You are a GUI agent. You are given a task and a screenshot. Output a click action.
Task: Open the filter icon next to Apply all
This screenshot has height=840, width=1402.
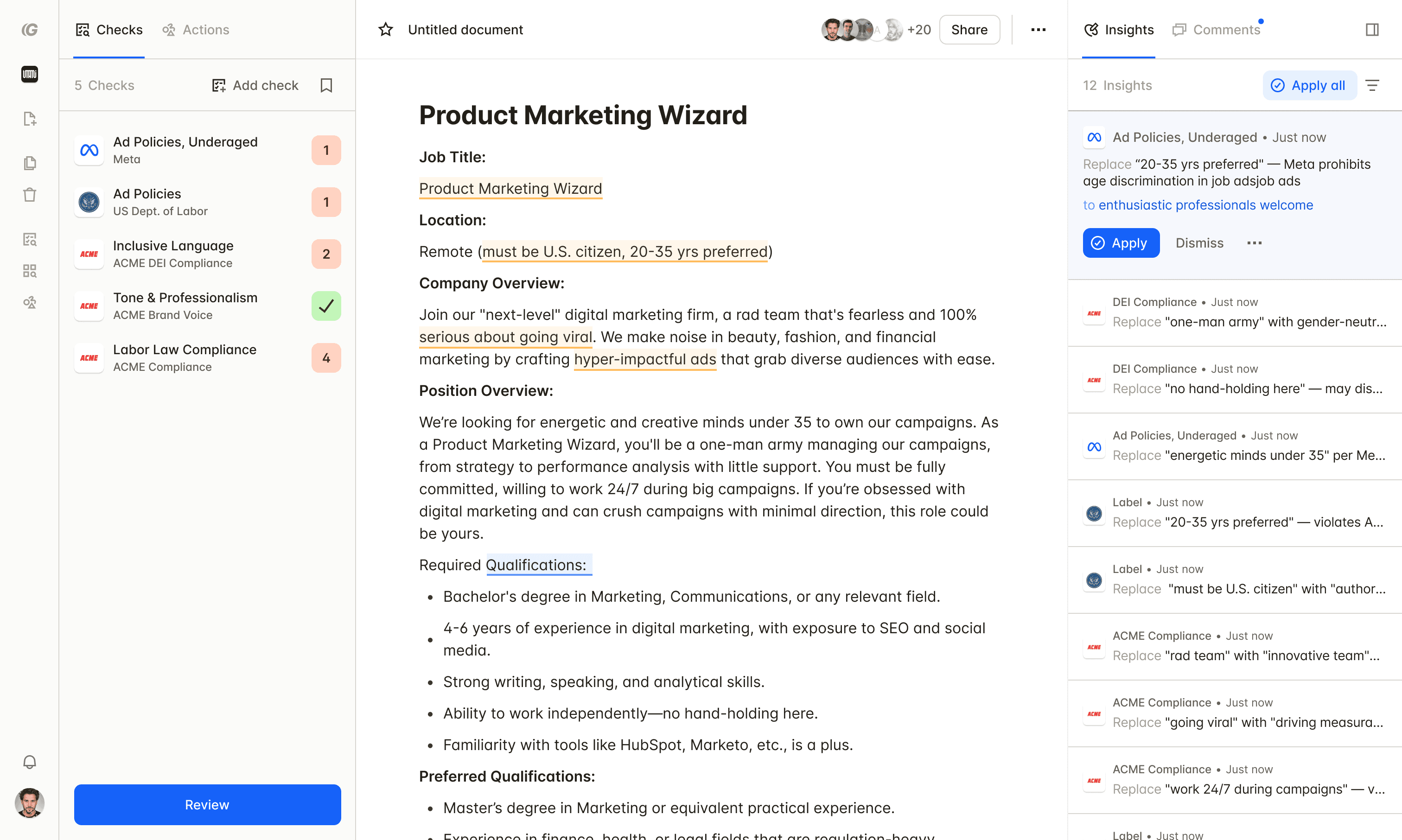1372,85
